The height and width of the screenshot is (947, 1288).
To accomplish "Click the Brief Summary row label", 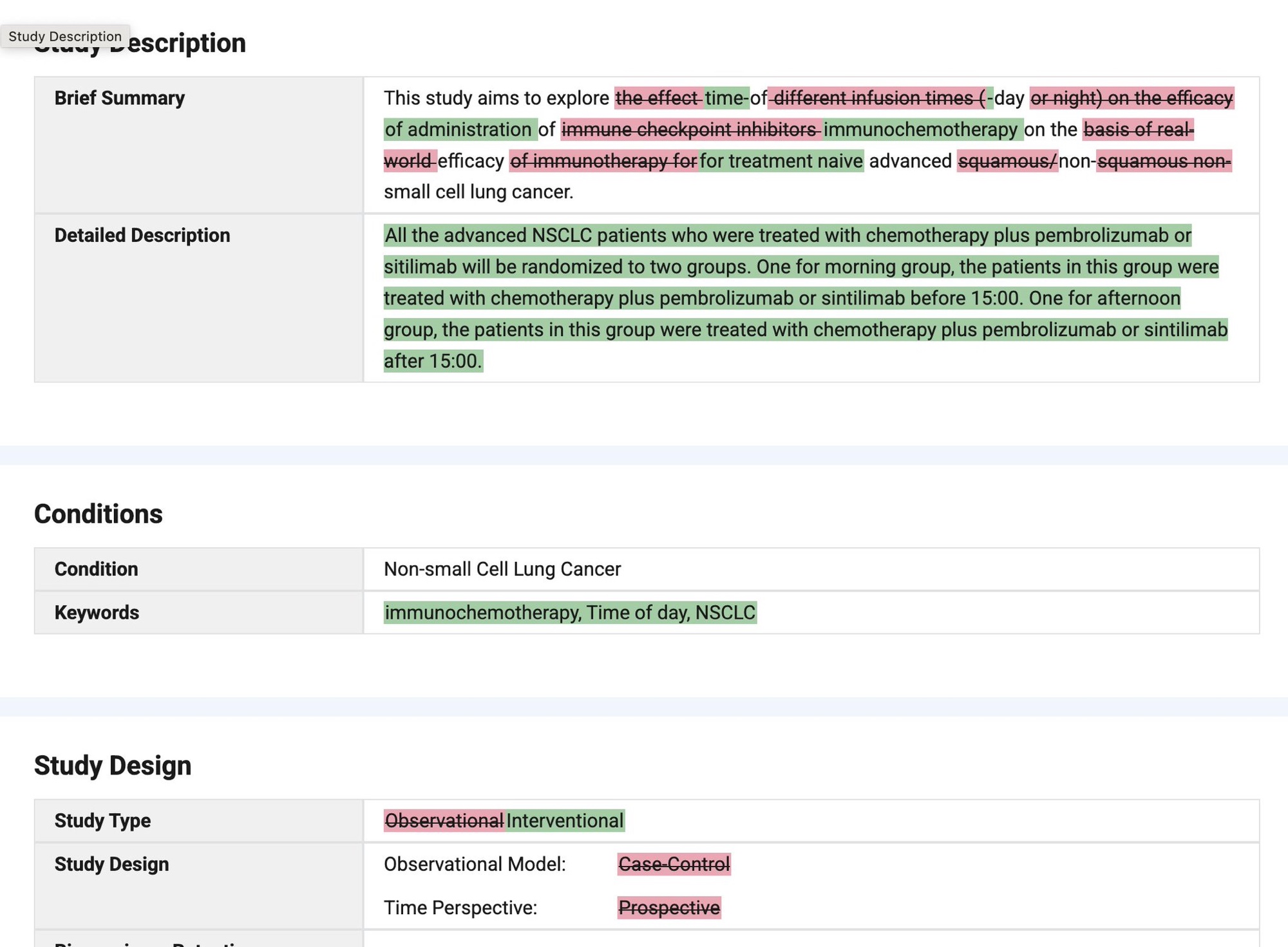I will coord(119,98).
